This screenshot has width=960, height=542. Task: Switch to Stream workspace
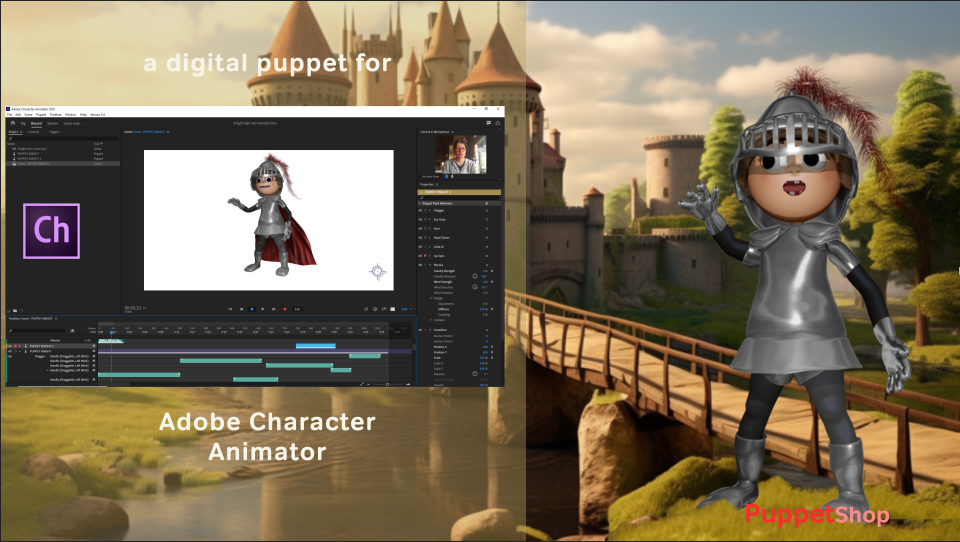pos(53,123)
